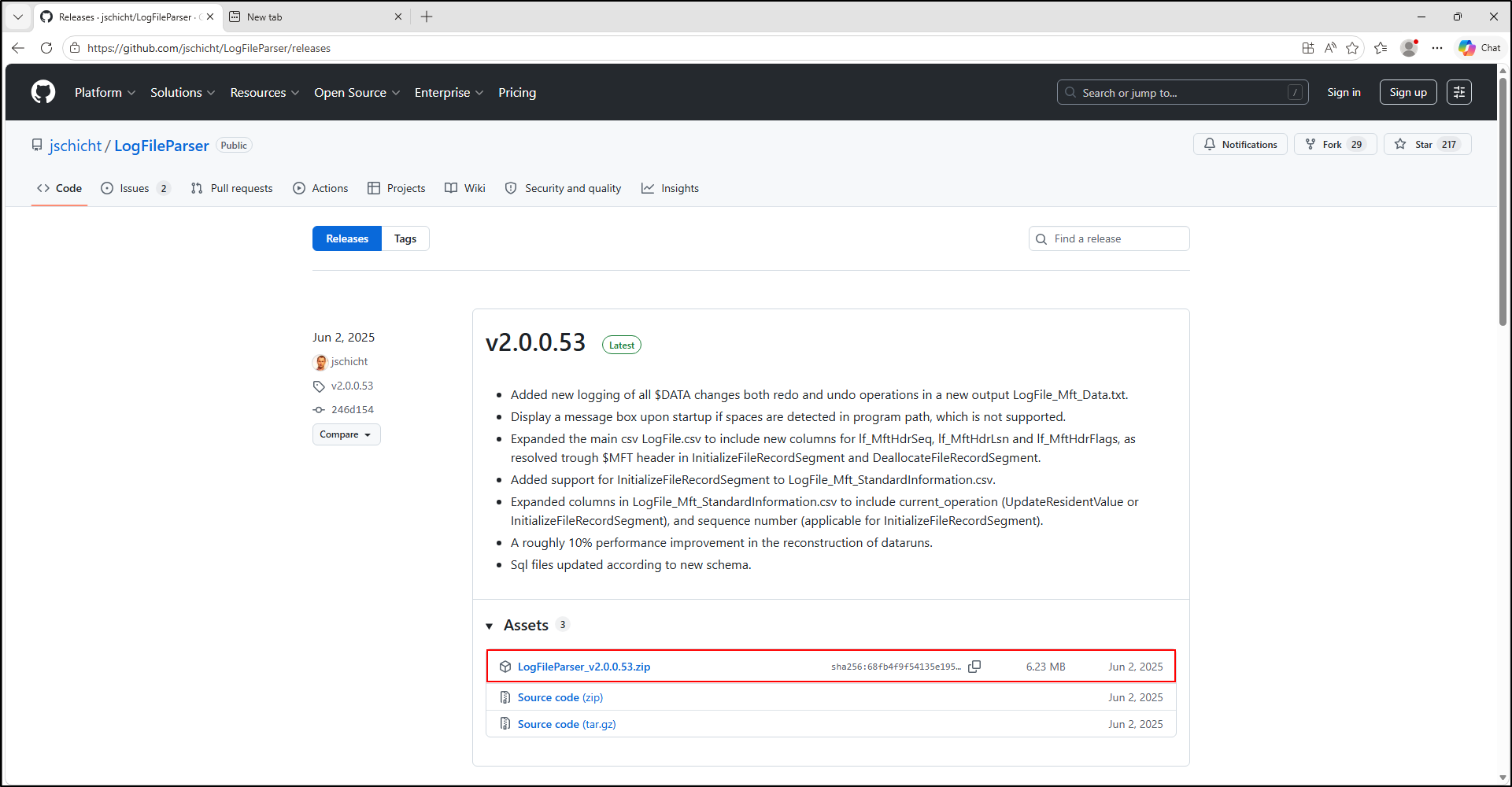Open the jschicht owner profile link

click(76, 146)
